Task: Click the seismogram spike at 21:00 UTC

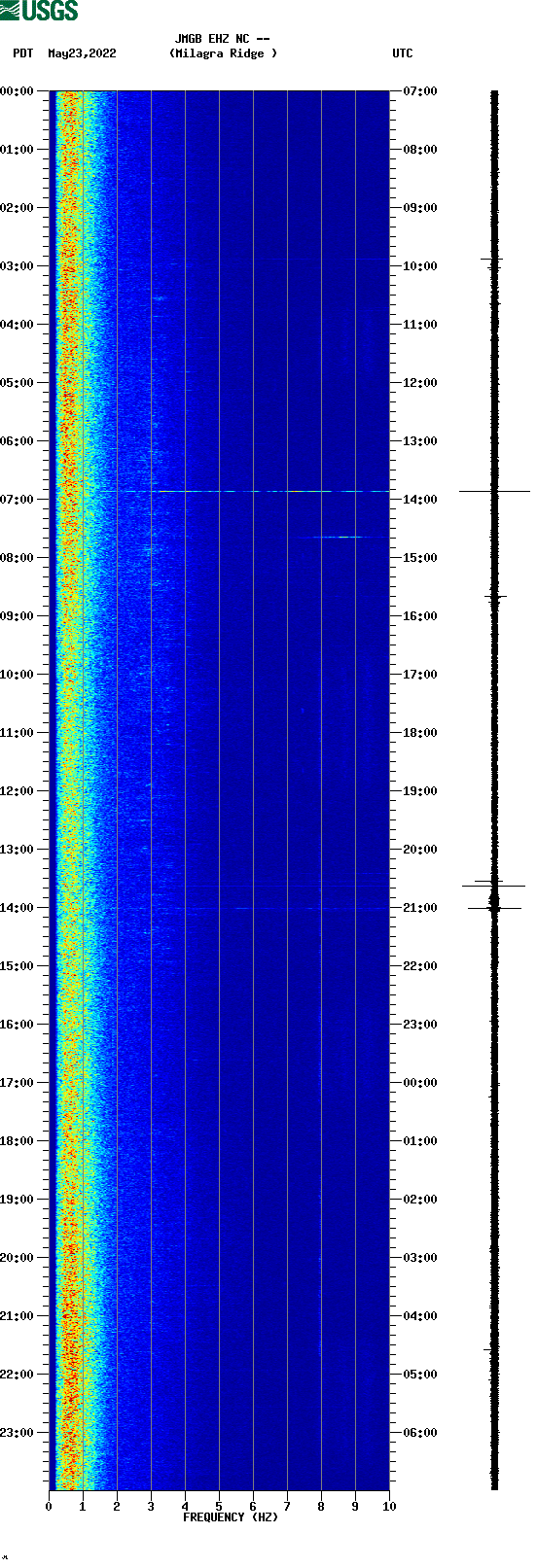Action: (494, 908)
